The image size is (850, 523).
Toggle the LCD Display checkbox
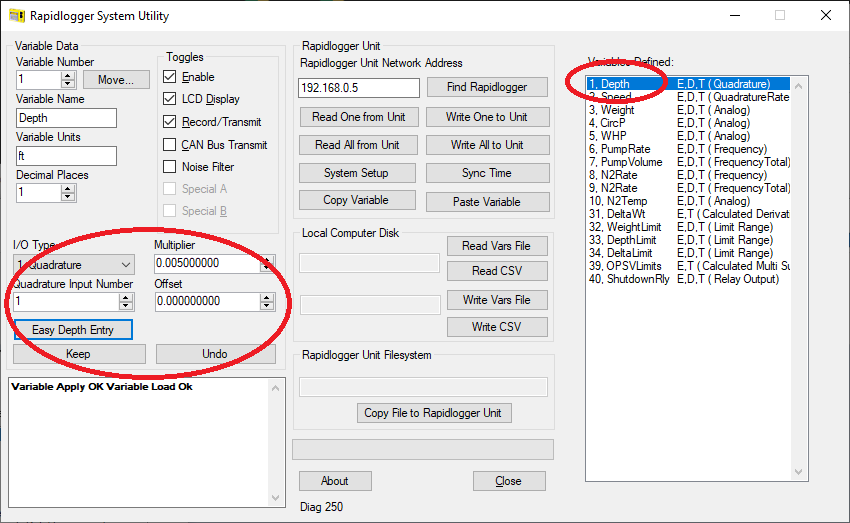tap(170, 99)
